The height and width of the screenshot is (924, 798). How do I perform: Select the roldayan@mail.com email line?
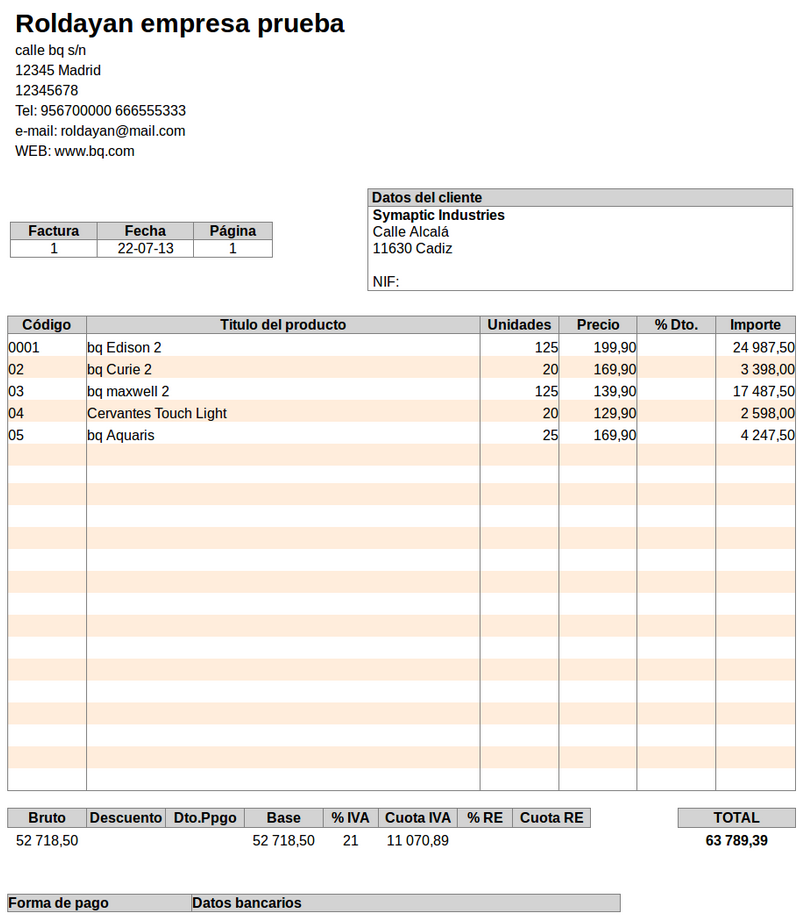tap(100, 131)
